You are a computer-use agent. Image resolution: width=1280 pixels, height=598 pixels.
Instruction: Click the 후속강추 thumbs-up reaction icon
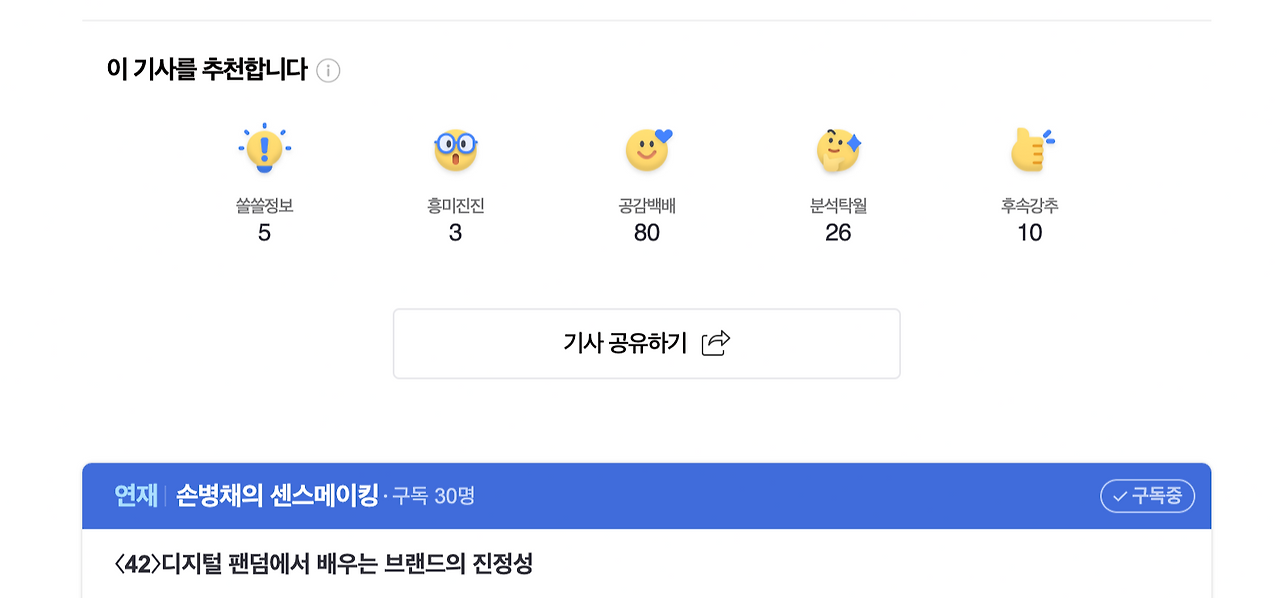[1029, 148]
